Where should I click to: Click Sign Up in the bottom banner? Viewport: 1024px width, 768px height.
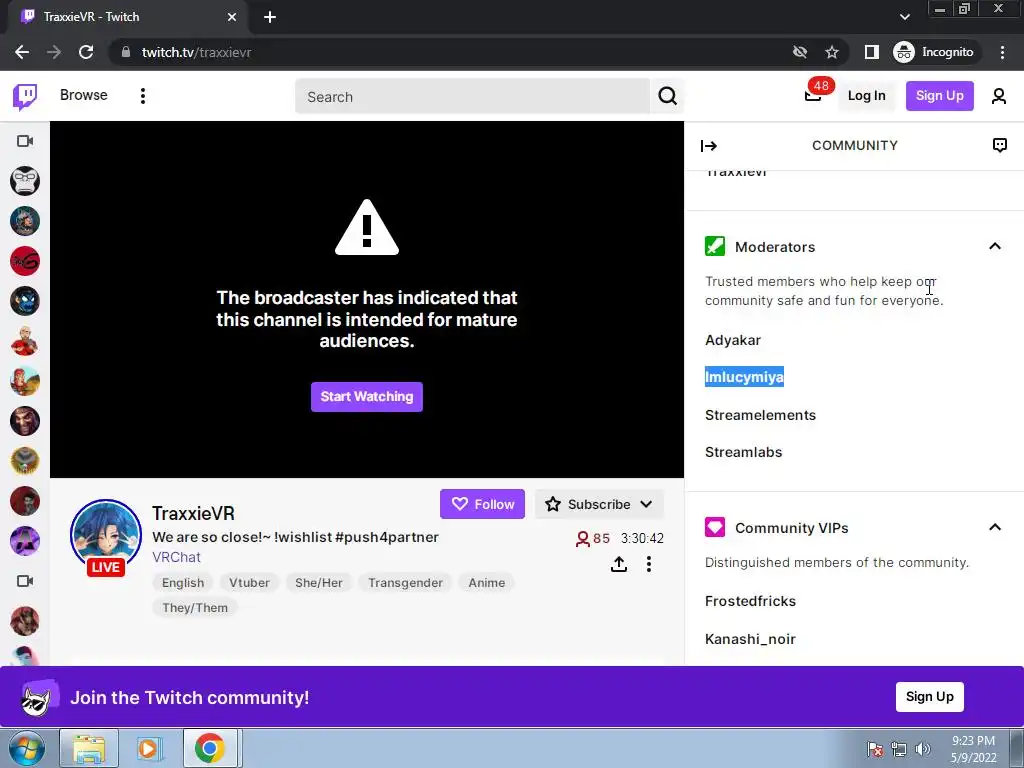929,697
